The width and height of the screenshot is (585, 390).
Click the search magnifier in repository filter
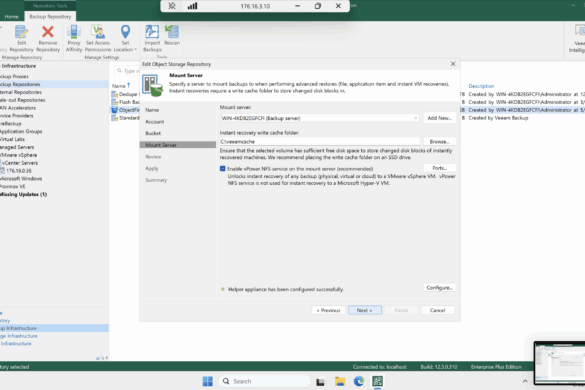(x=119, y=71)
